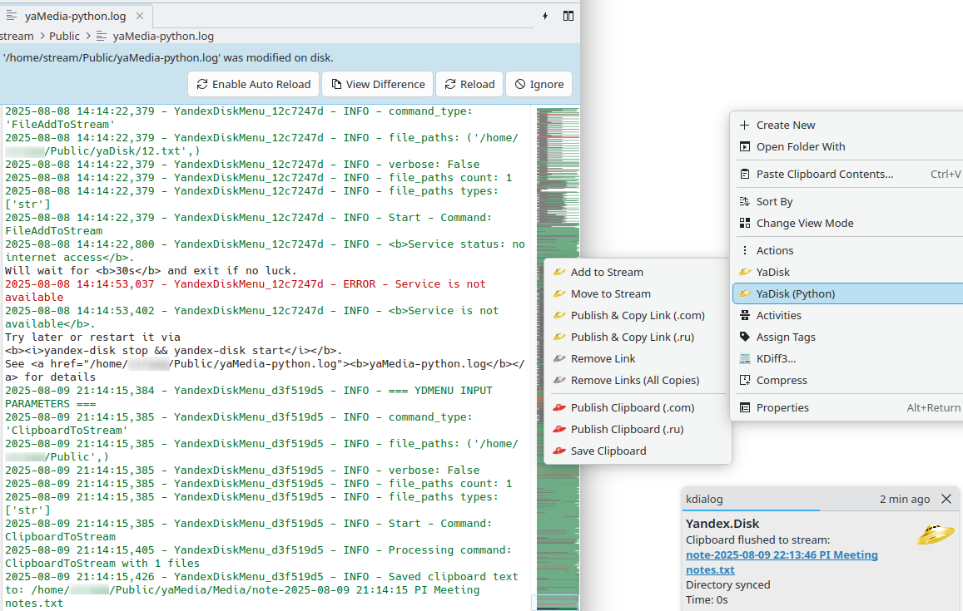The image size is (963, 611).
Task: Close the kdialog notification
Action: [946, 499]
